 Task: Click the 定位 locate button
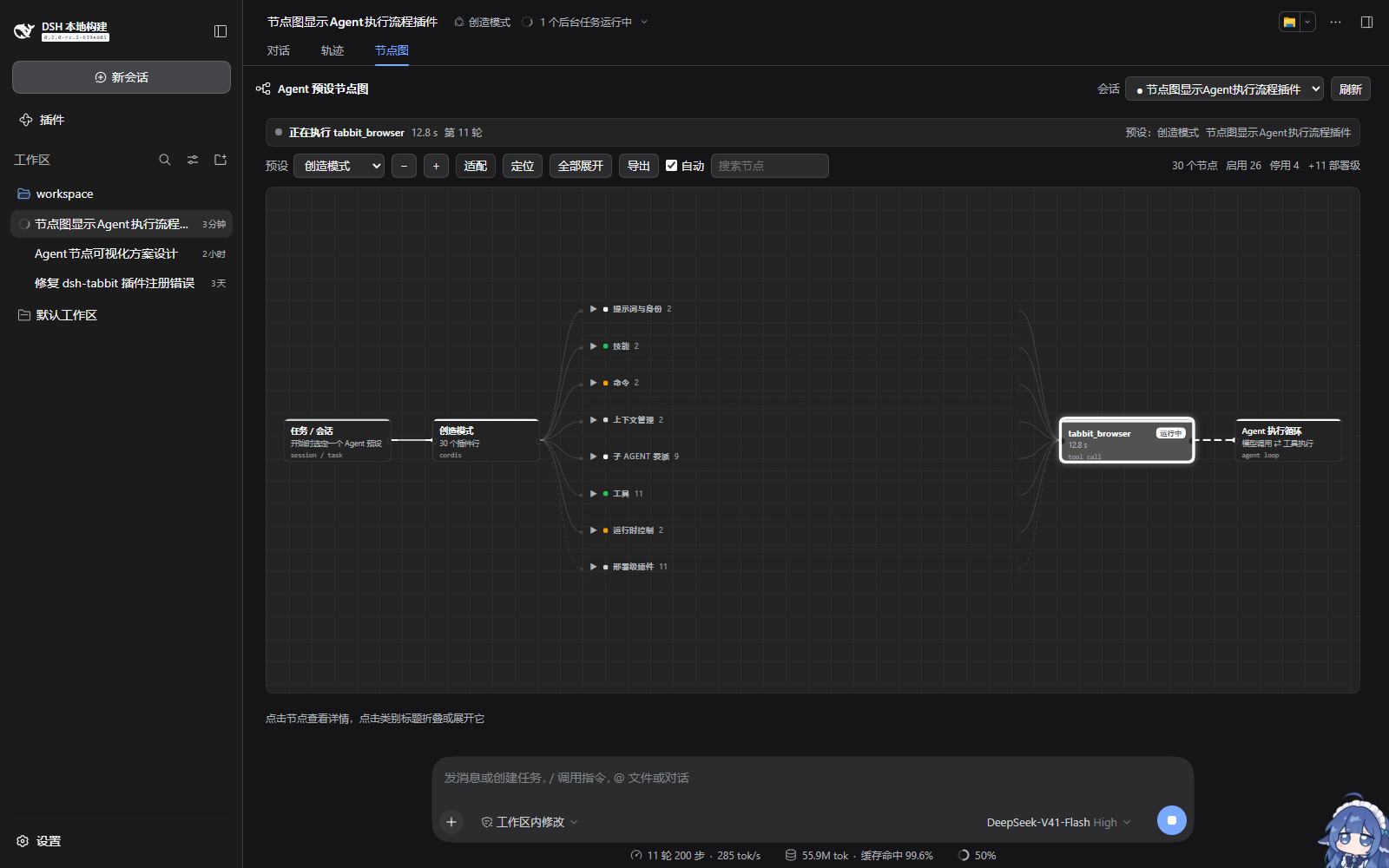(523, 166)
